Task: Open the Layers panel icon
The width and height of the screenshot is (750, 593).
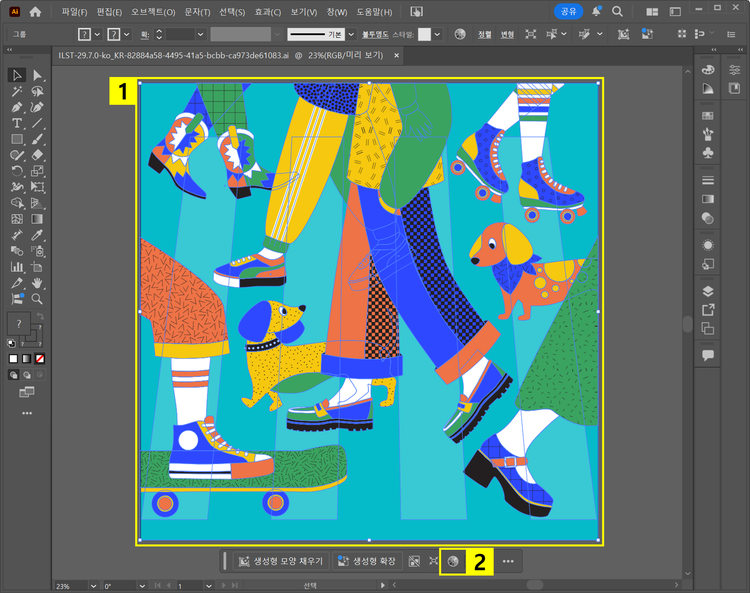Action: [708, 291]
